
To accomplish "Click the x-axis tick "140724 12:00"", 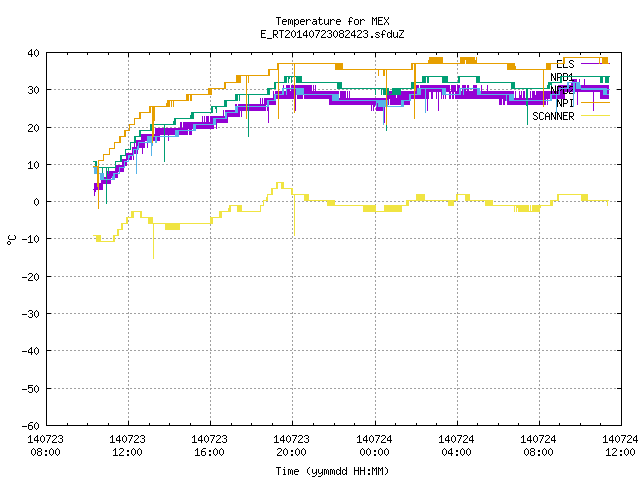I will point(620,446).
